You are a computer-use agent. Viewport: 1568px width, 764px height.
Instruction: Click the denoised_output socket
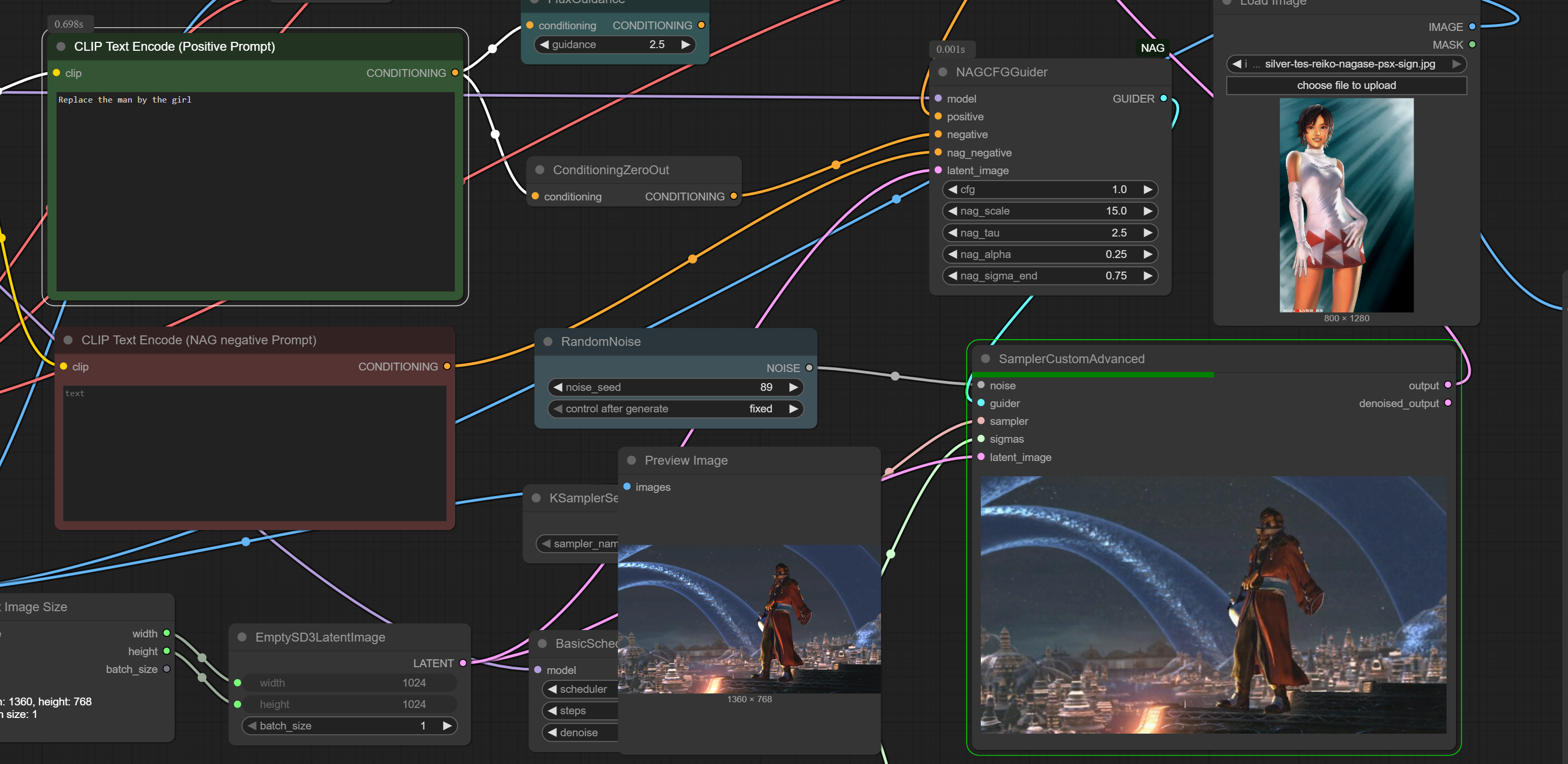tap(1448, 403)
